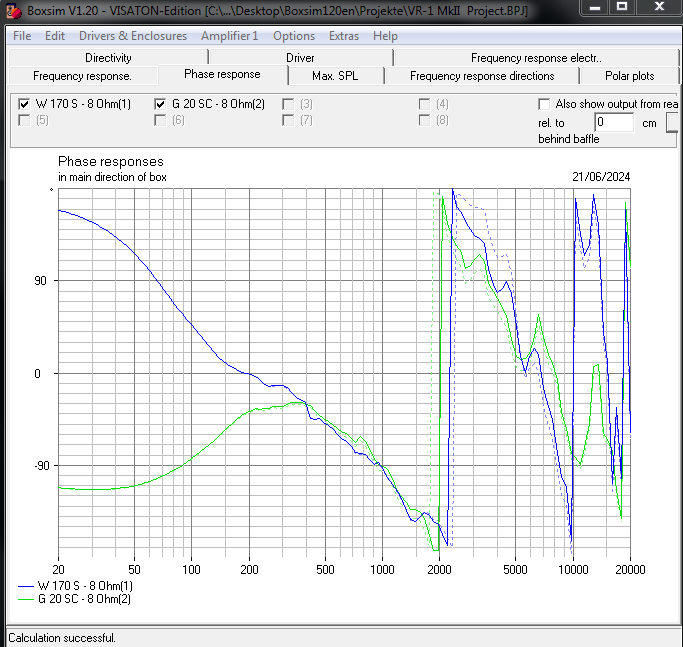Toggle driver checkbox (5)

click(x=24, y=120)
